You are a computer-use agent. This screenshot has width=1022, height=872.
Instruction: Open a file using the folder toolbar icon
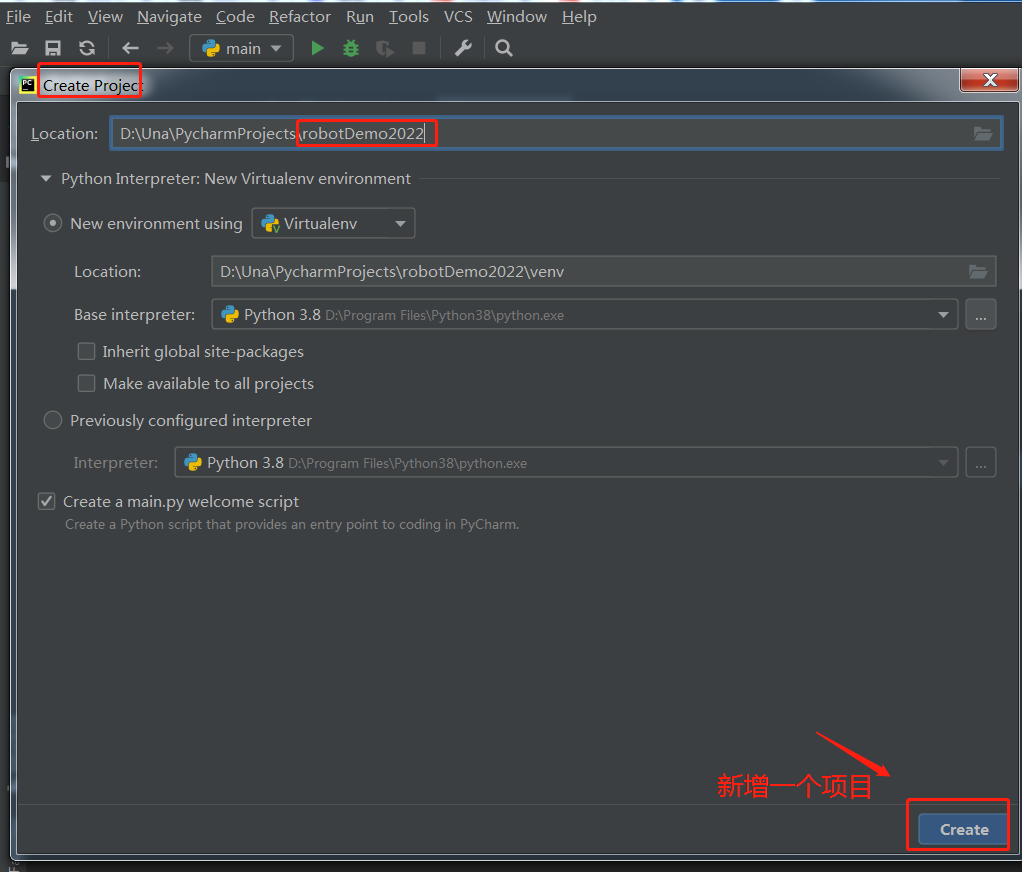[x=19, y=47]
